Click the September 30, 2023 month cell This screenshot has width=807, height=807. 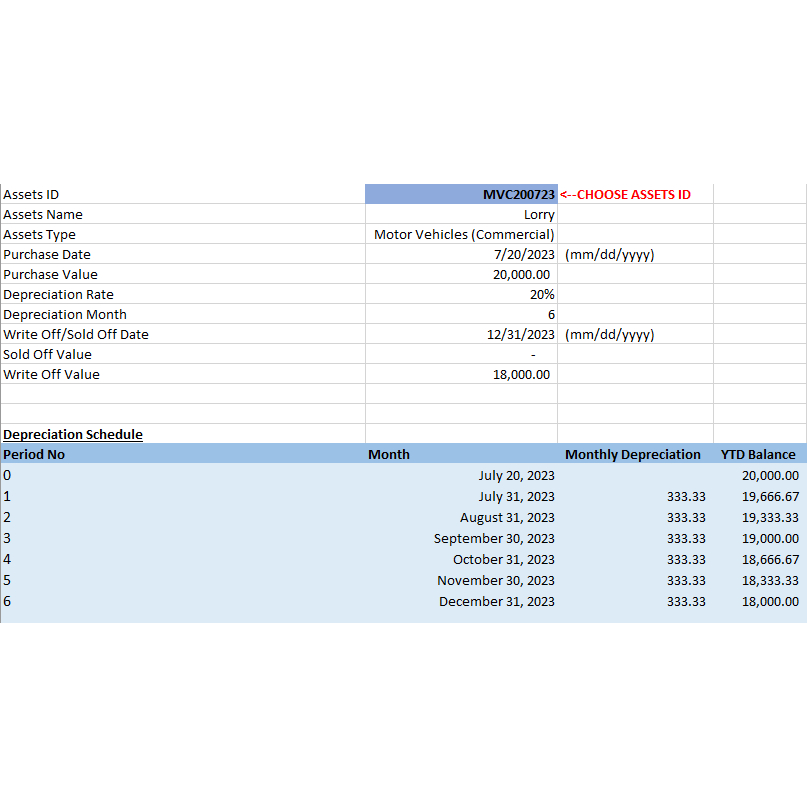point(494,538)
